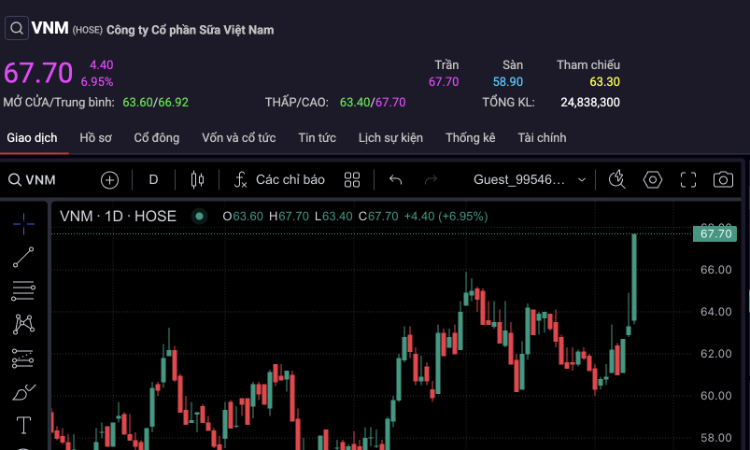Select the brush drawing tool
Viewport: 750px width, 450px height.
click(x=23, y=392)
